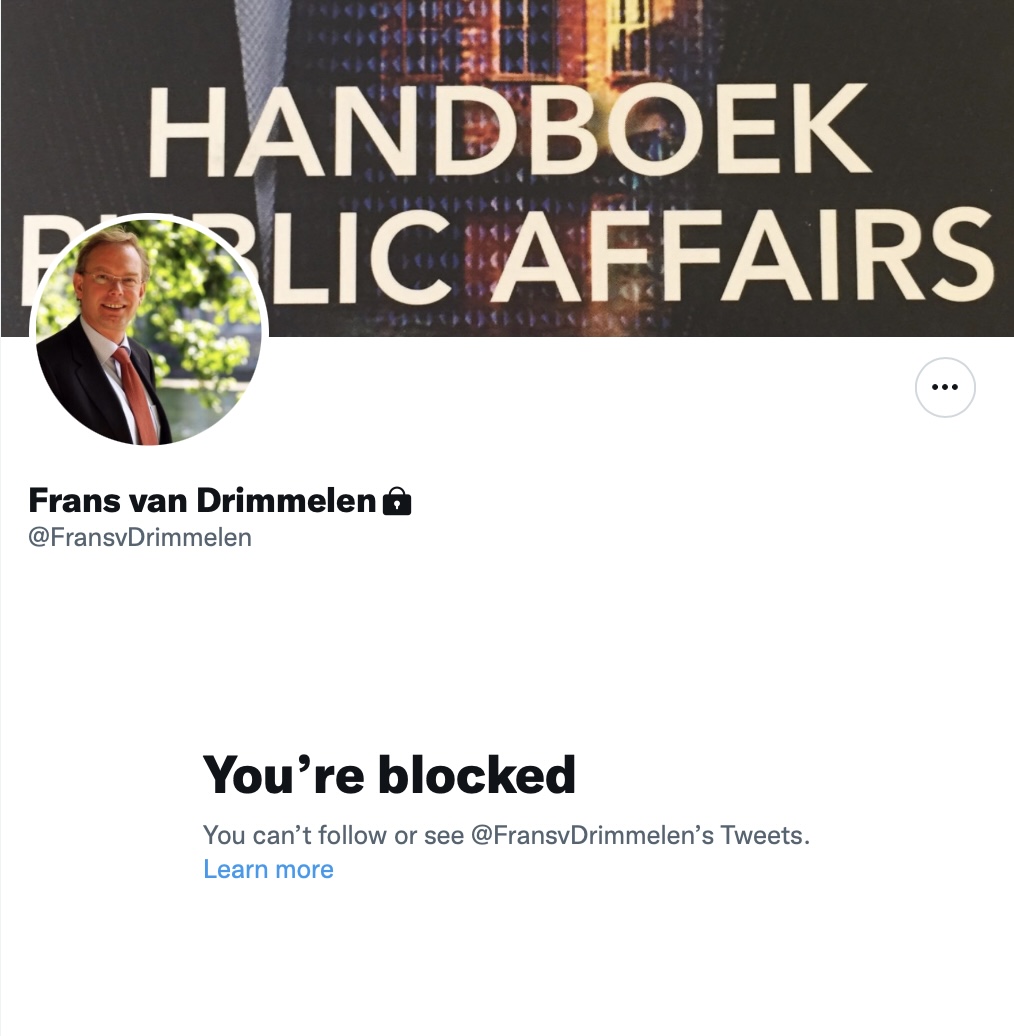This screenshot has width=1014, height=1036.
Task: Open Frans van Drimmelen's profile photo
Action: click(149, 332)
